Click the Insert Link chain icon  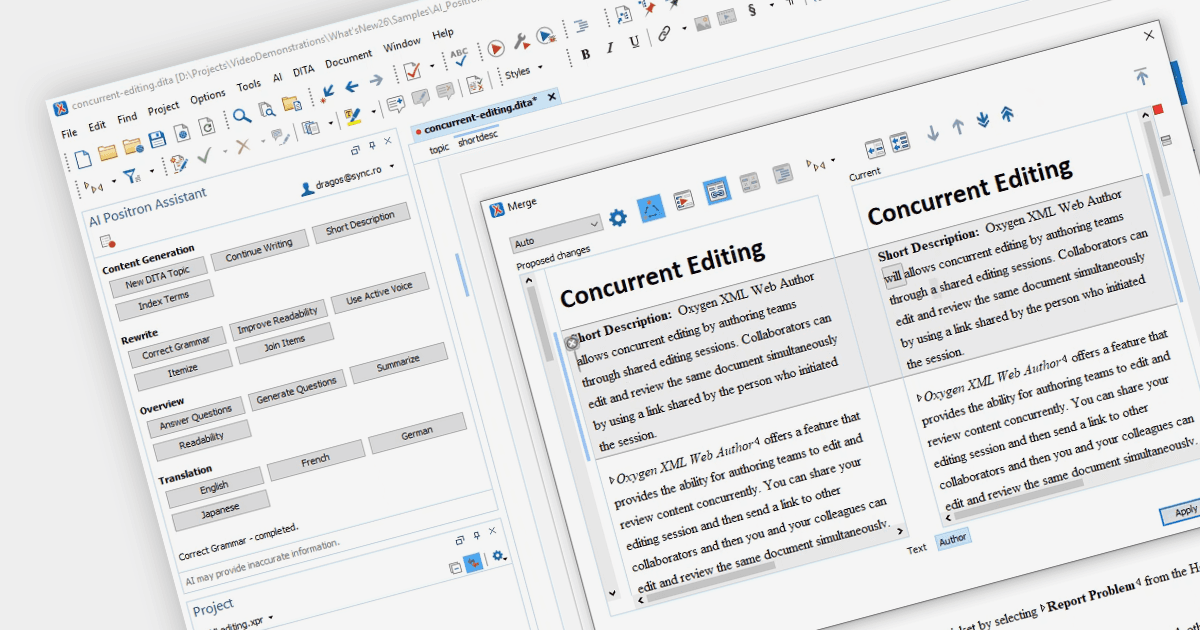coord(663,35)
